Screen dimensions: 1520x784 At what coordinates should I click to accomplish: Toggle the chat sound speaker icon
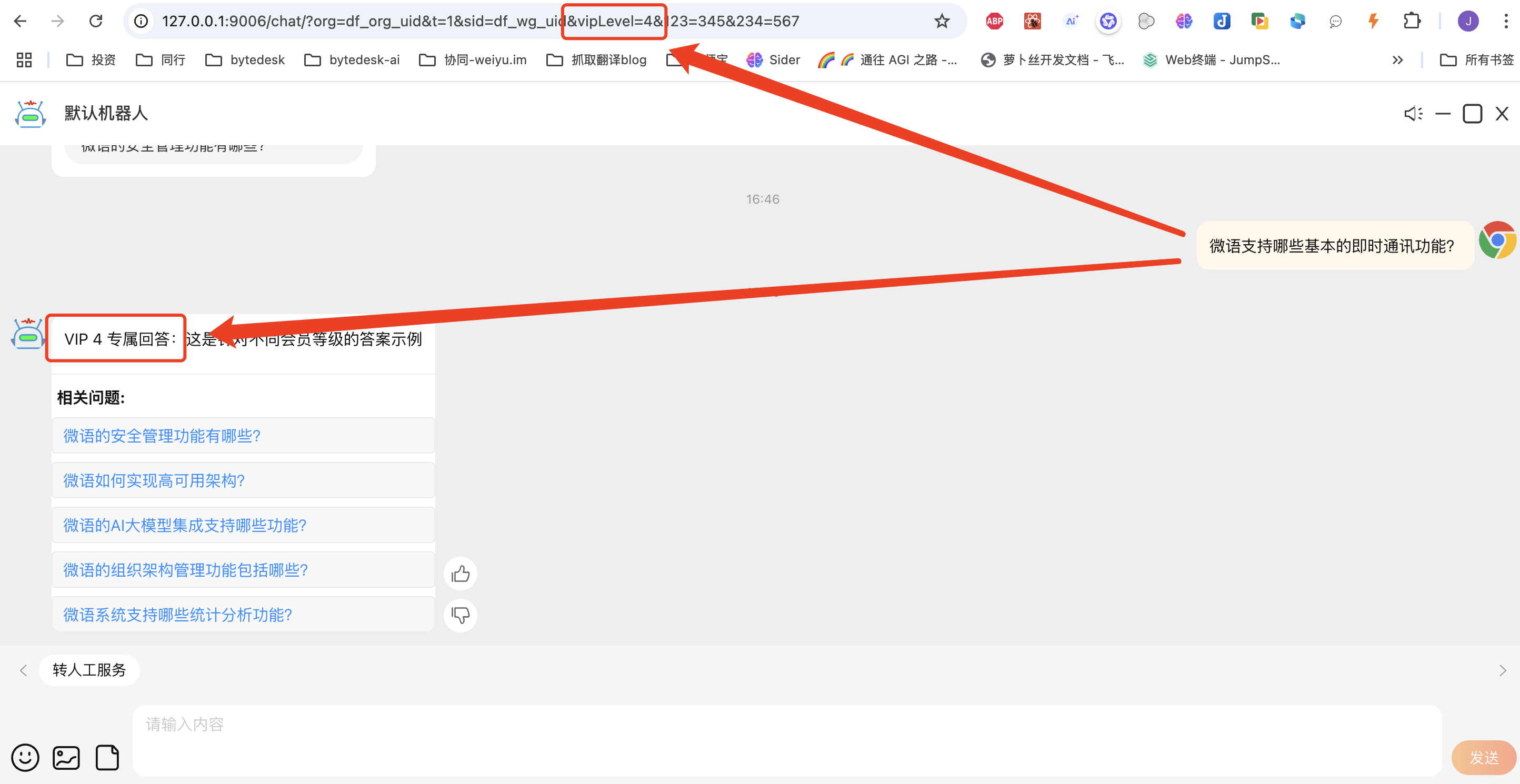click(x=1413, y=113)
